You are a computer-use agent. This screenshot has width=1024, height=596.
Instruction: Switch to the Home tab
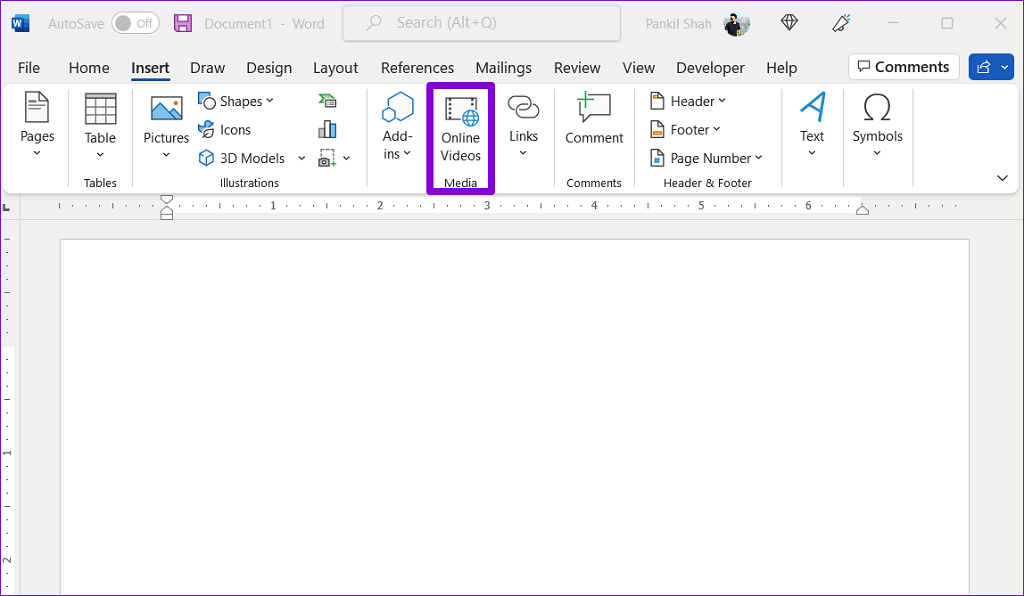[89, 68]
